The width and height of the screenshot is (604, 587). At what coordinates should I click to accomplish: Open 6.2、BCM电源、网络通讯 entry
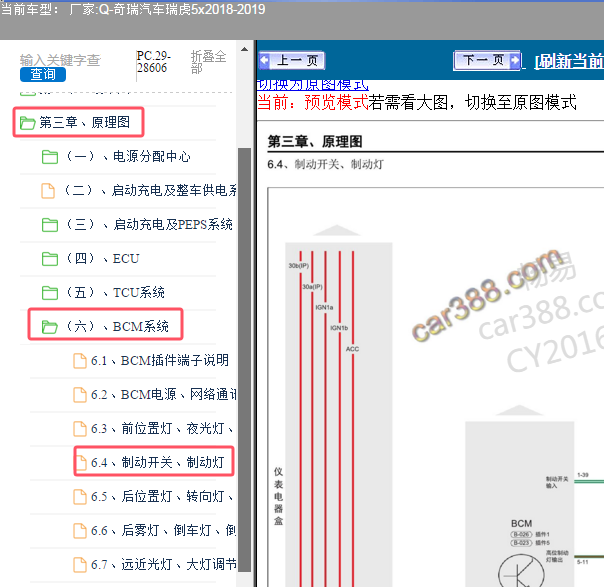[x=164, y=394]
